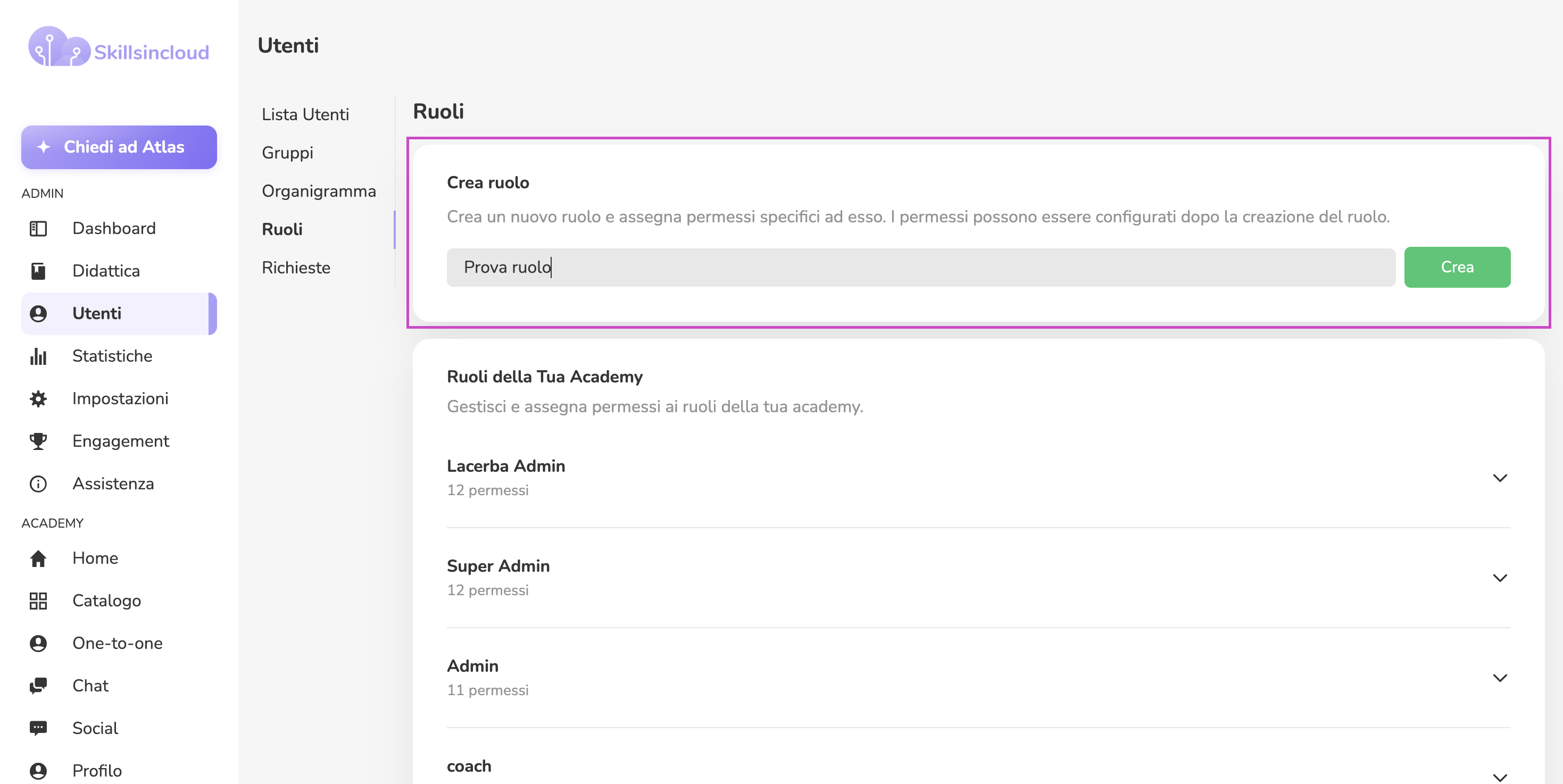Click the Chat bubbles icon
The image size is (1563, 784).
pyautogui.click(x=38, y=686)
